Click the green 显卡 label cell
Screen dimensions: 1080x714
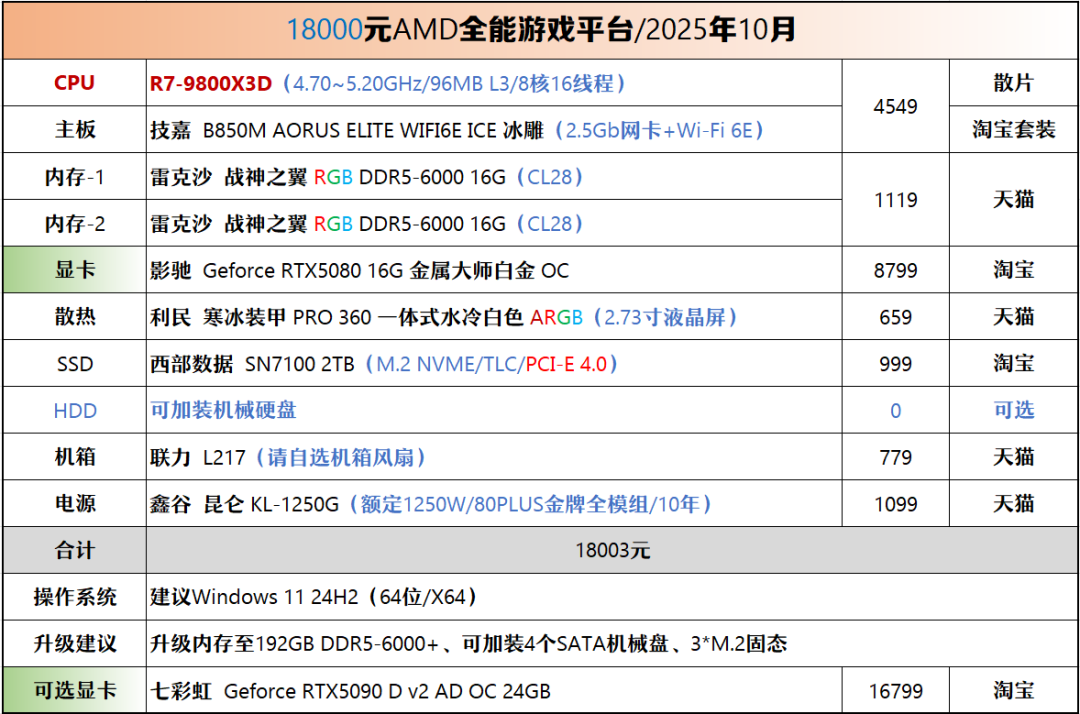75,270
